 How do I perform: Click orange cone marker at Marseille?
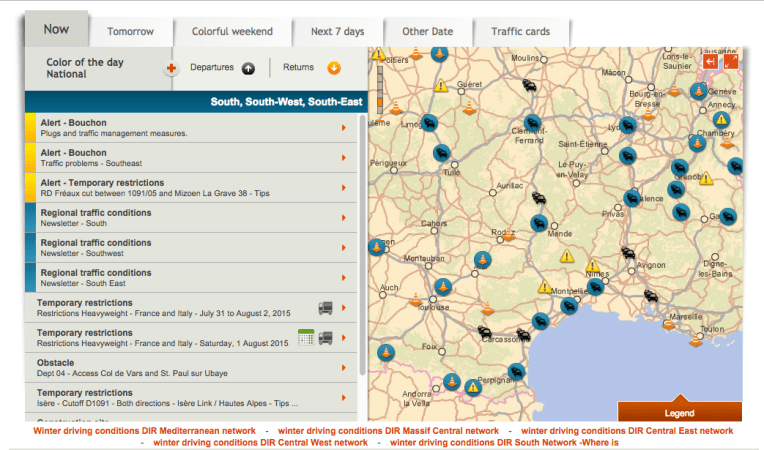[669, 322]
